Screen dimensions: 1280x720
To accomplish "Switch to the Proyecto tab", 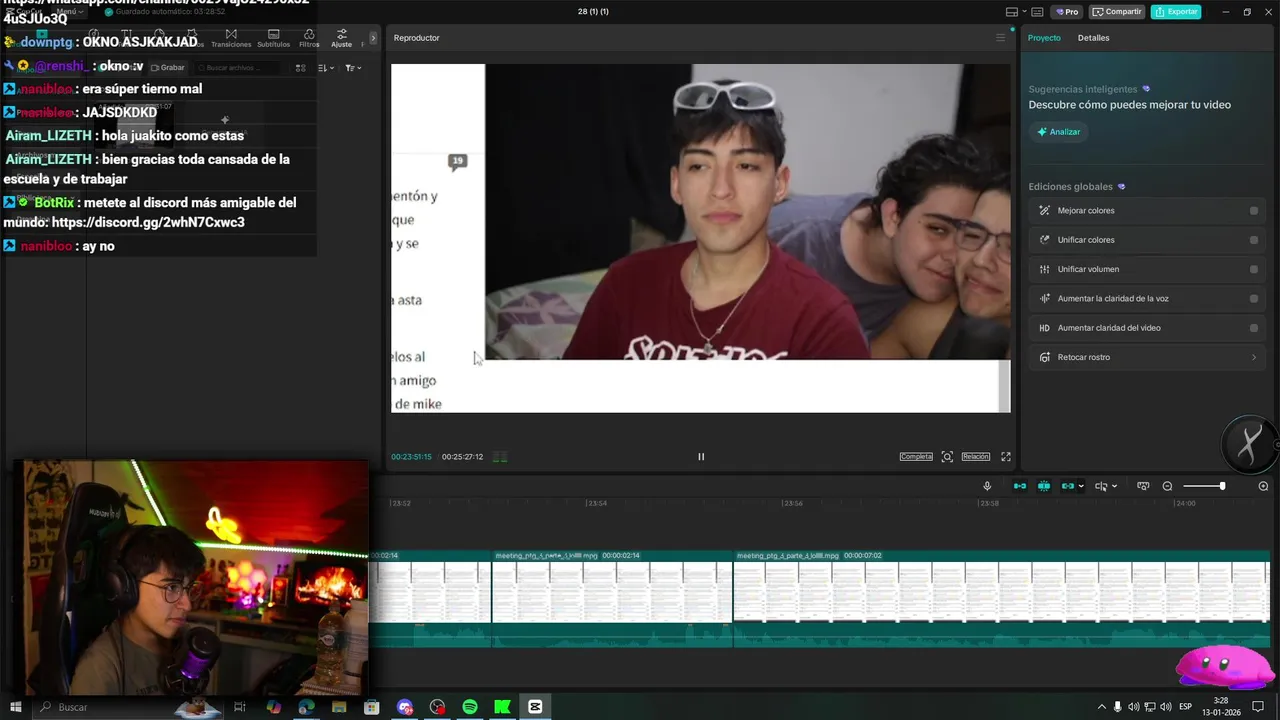I will (x=1044, y=38).
